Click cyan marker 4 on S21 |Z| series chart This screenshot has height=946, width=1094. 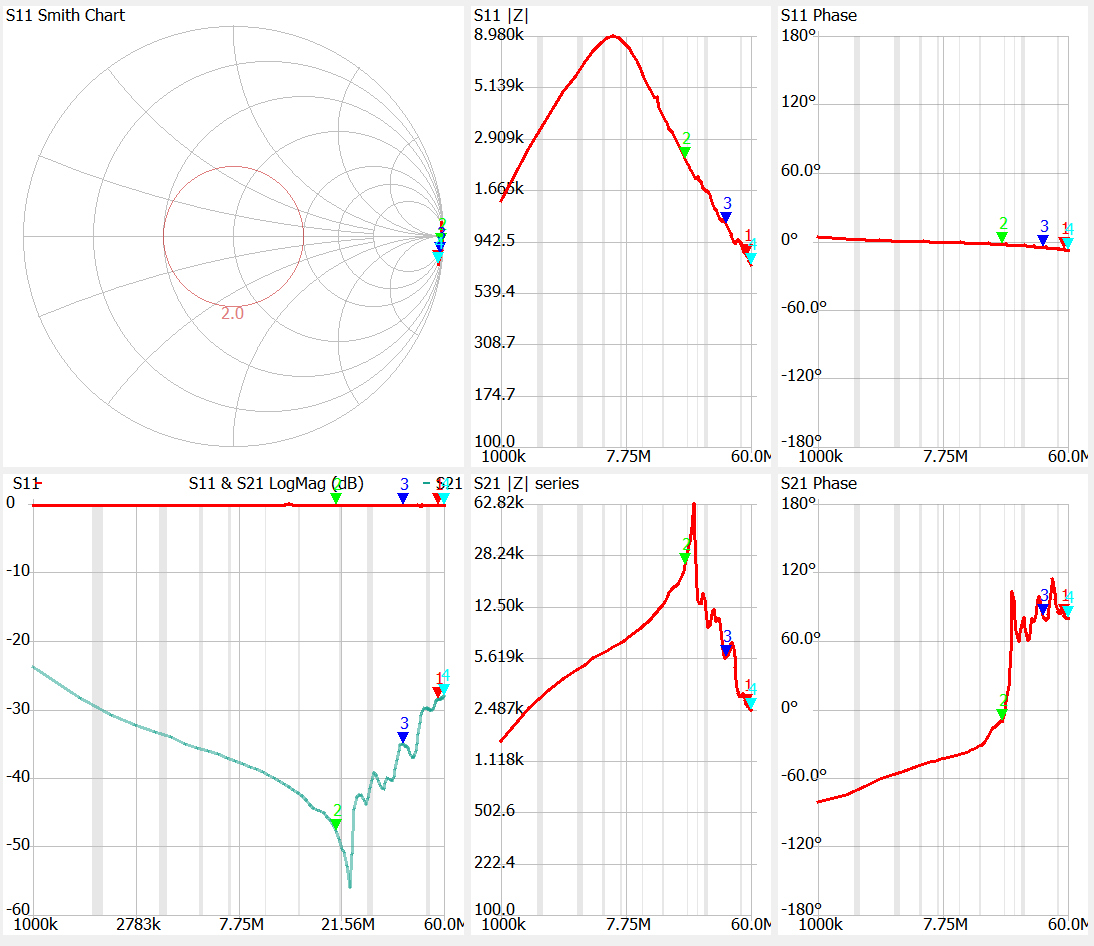pyautogui.click(x=751, y=703)
